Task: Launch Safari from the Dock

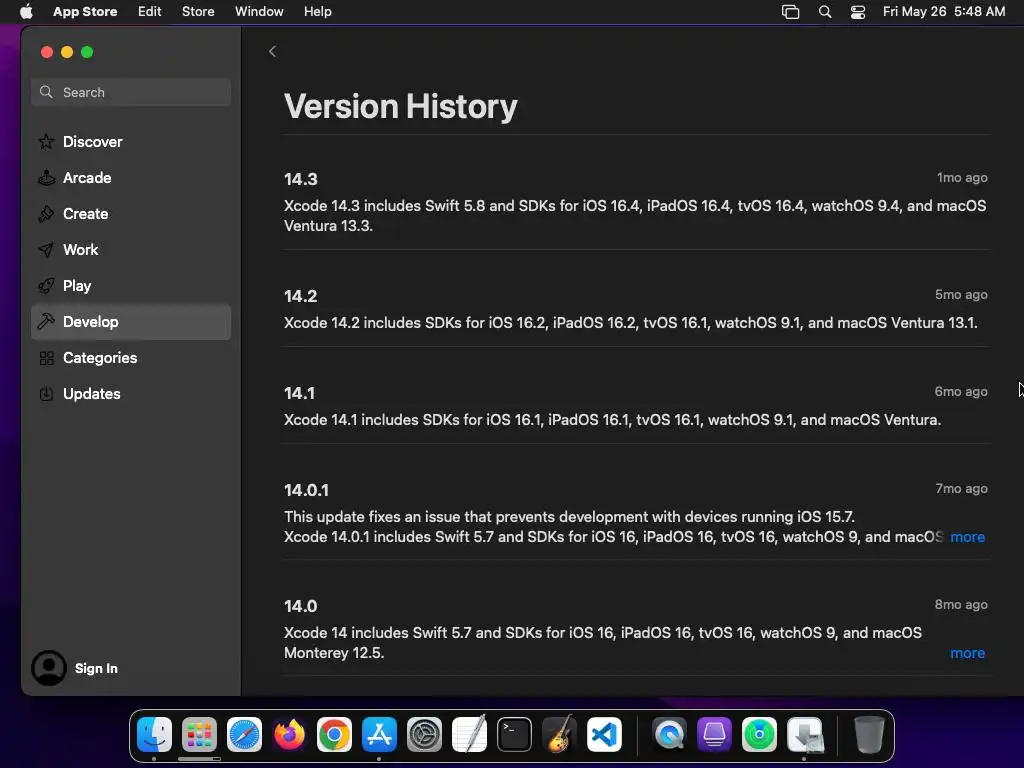Action: coord(244,735)
